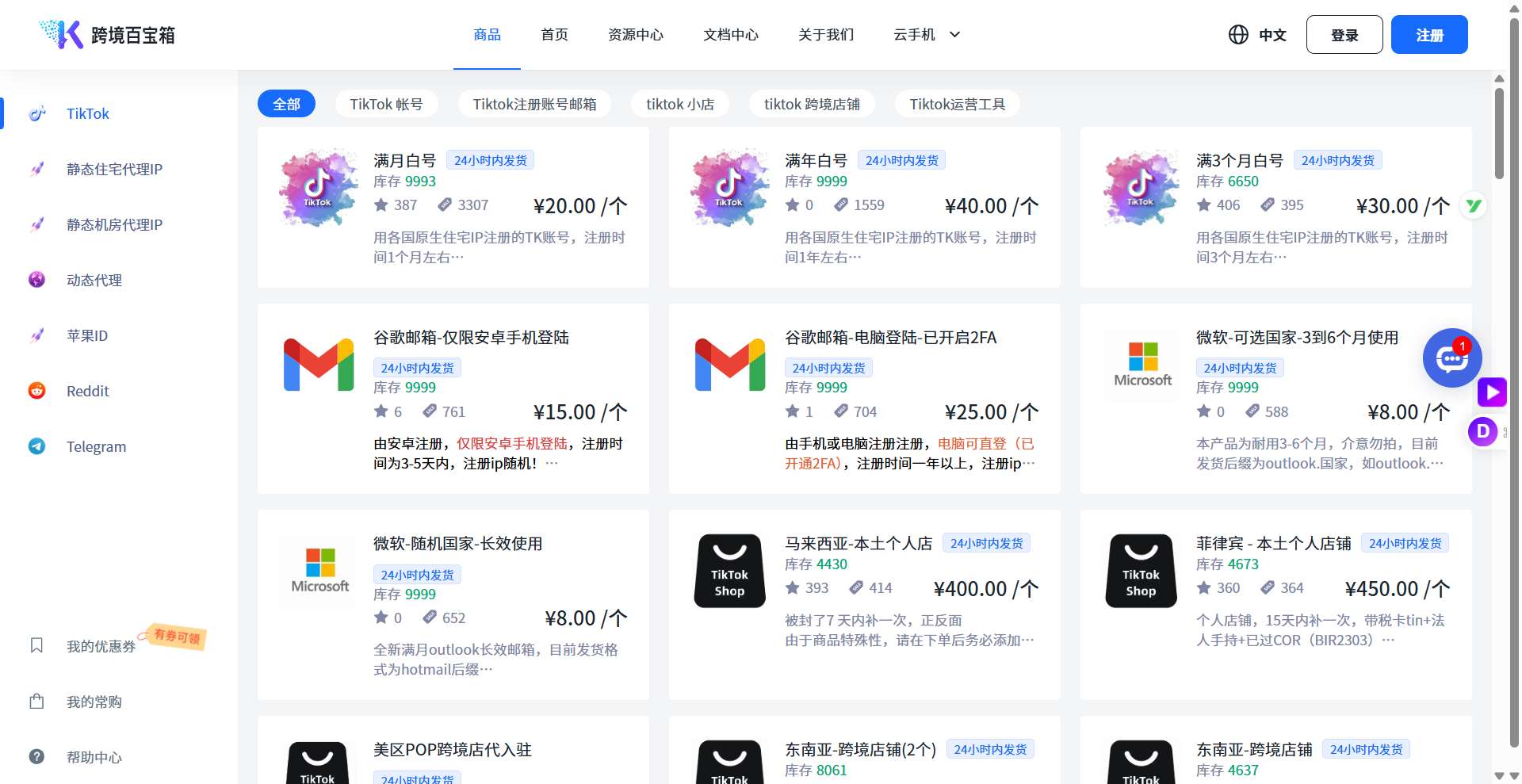Open 资源中心 in top navigation
The image size is (1522, 784).
coord(636,35)
